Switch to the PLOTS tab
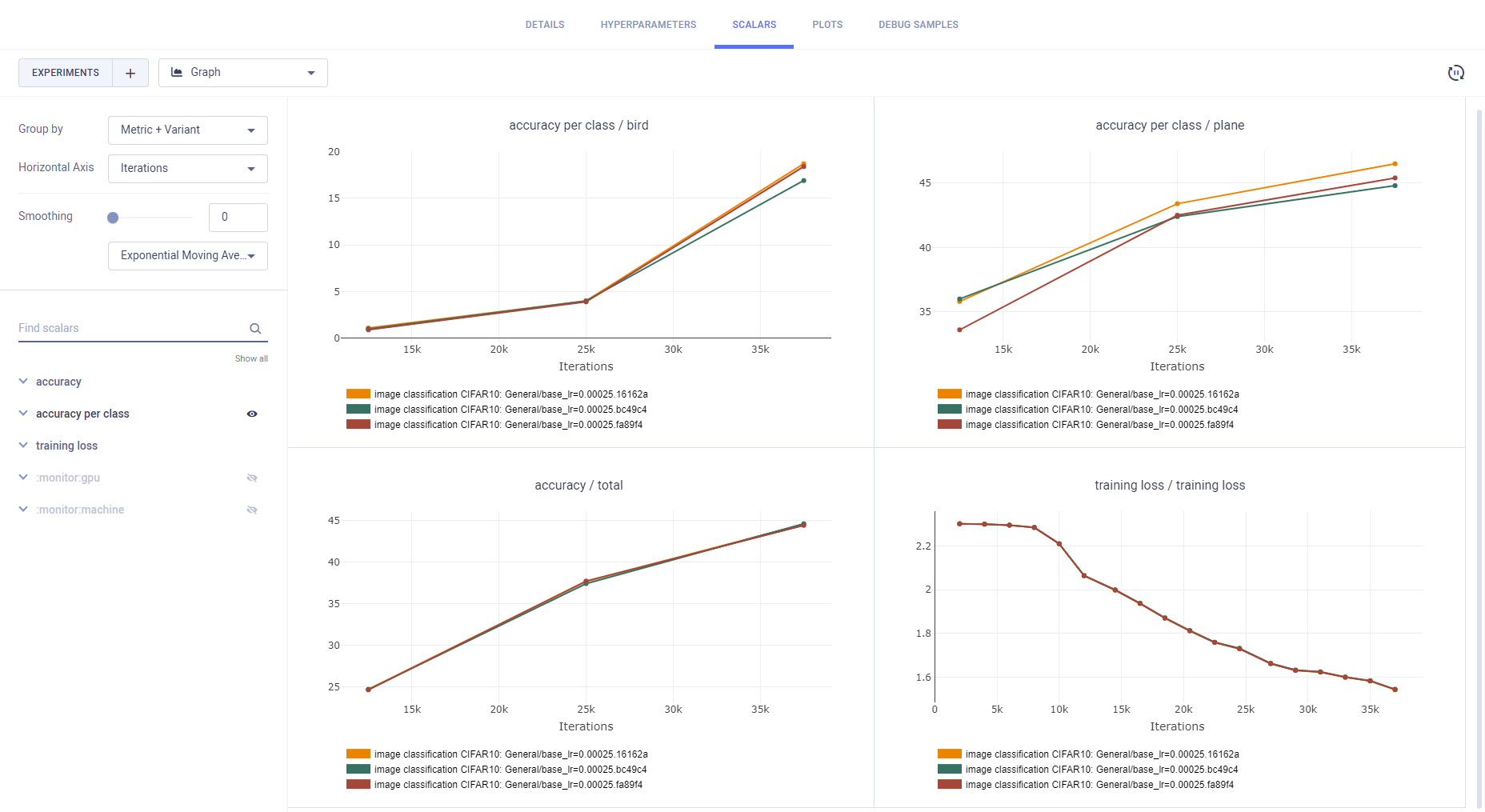The width and height of the screenshot is (1485, 812). click(827, 24)
